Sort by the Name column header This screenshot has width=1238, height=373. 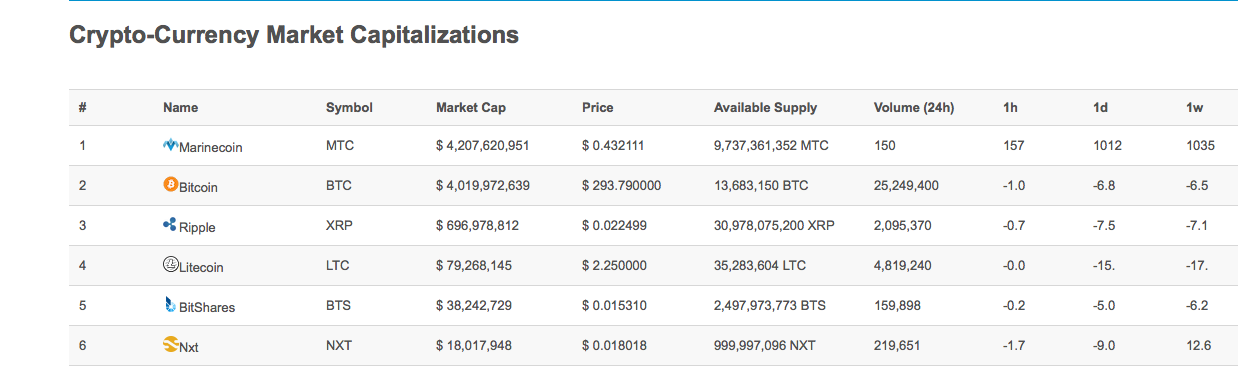coord(180,107)
